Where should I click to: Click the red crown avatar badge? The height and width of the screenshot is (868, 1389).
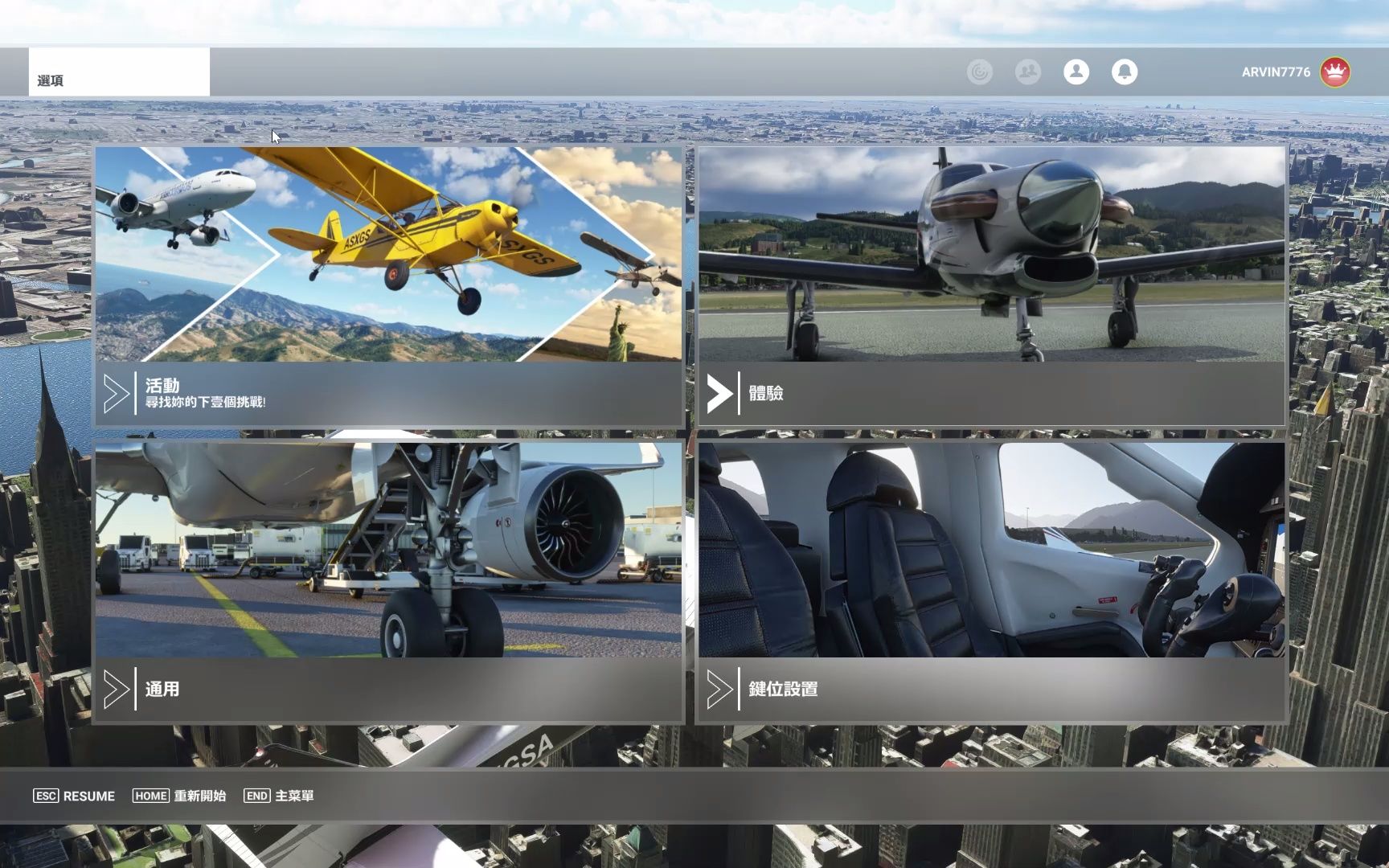(1335, 72)
